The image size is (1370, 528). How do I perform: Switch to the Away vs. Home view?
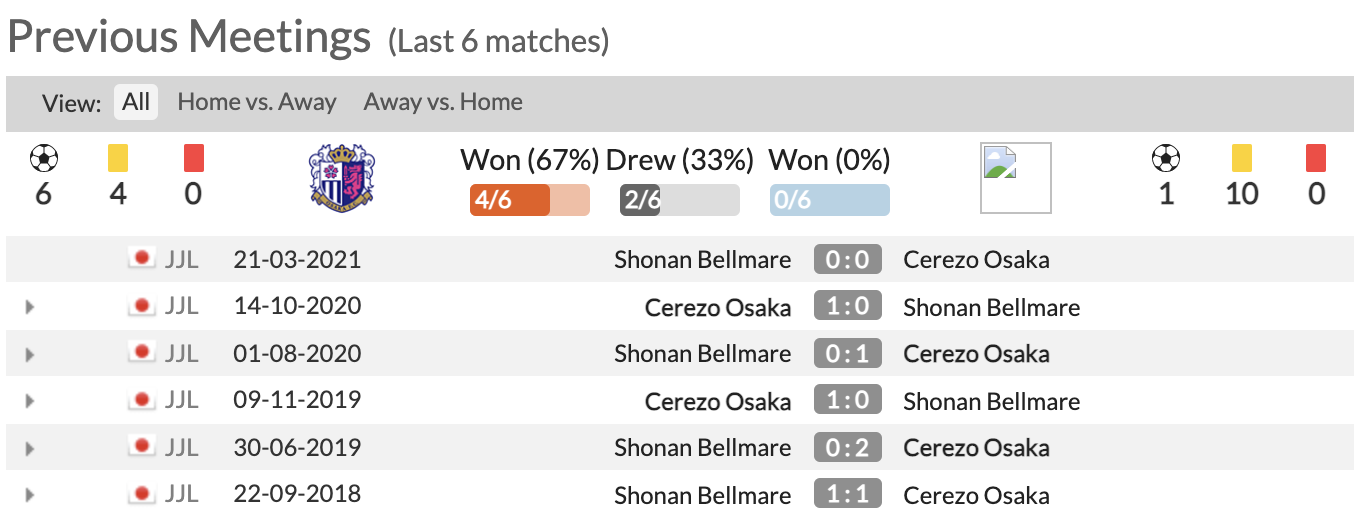443,102
